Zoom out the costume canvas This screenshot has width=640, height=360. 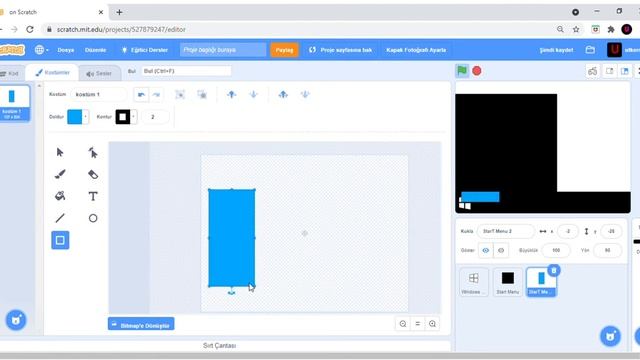tap(403, 324)
